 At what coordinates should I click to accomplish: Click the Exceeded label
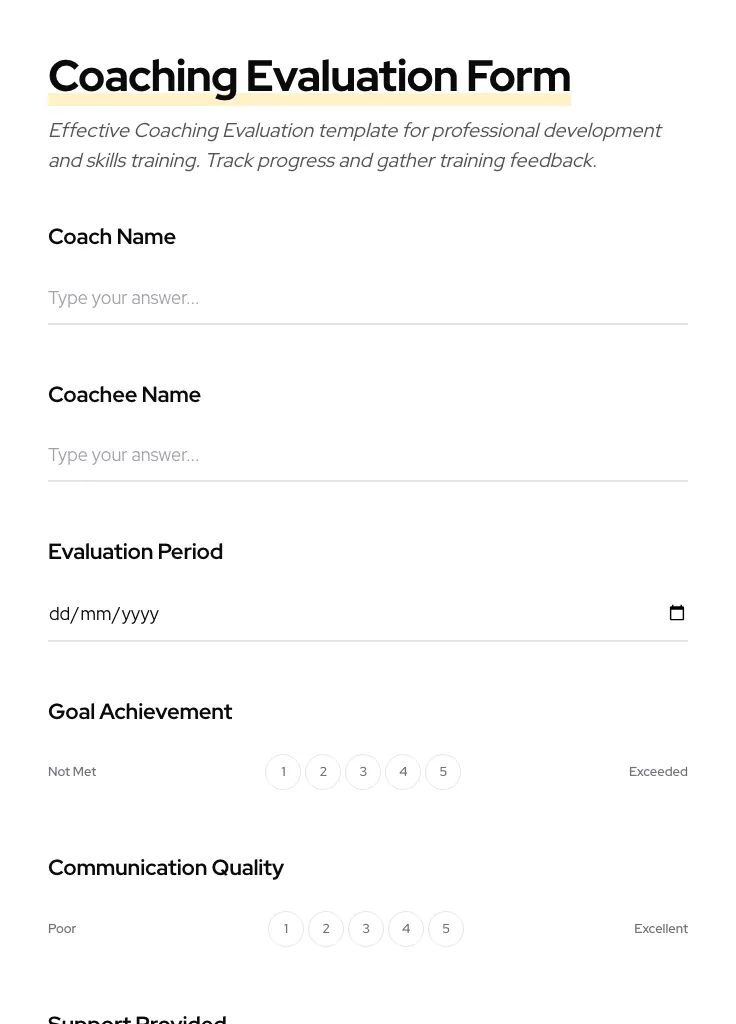tap(658, 771)
